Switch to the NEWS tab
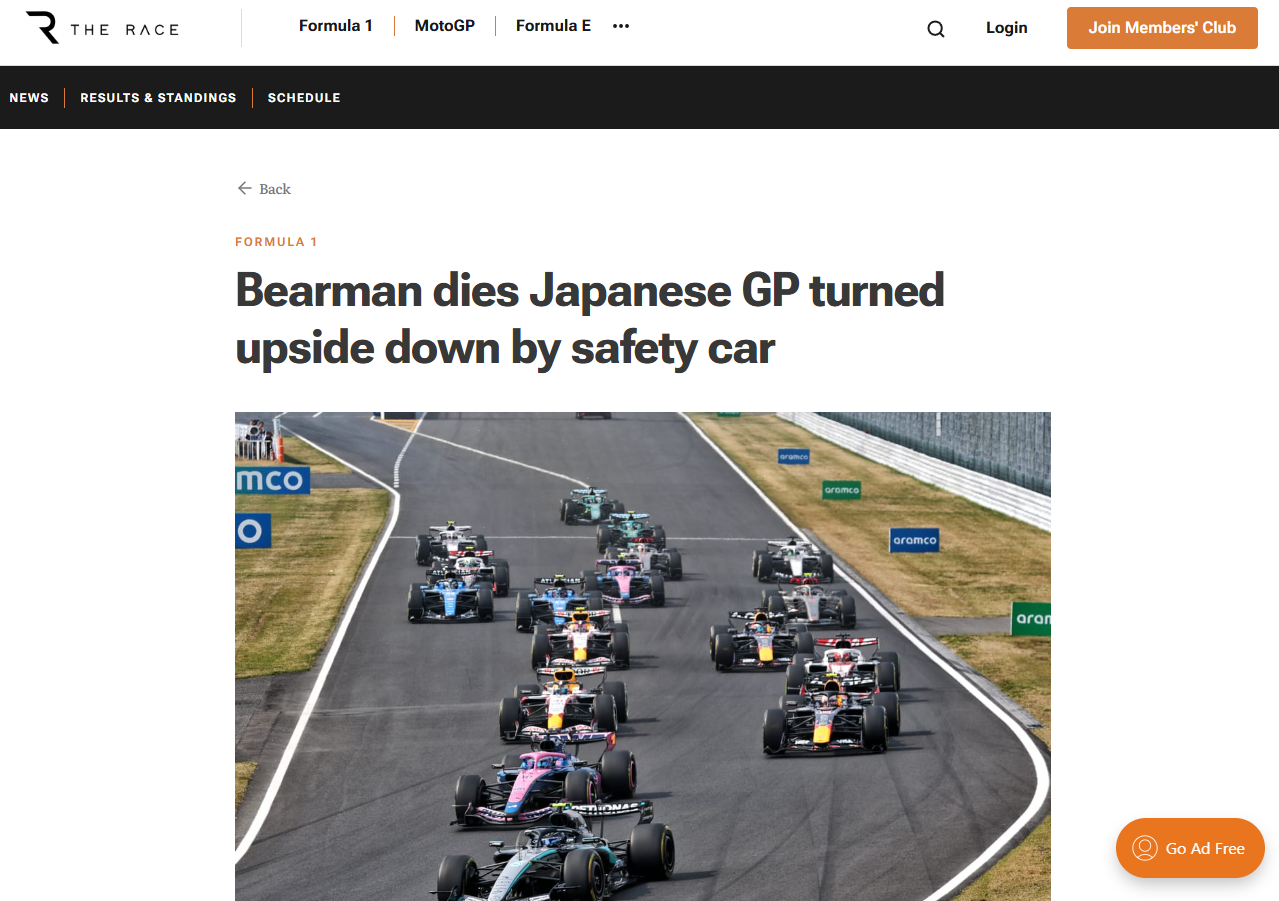The width and height of the screenshot is (1279, 901). (29, 98)
